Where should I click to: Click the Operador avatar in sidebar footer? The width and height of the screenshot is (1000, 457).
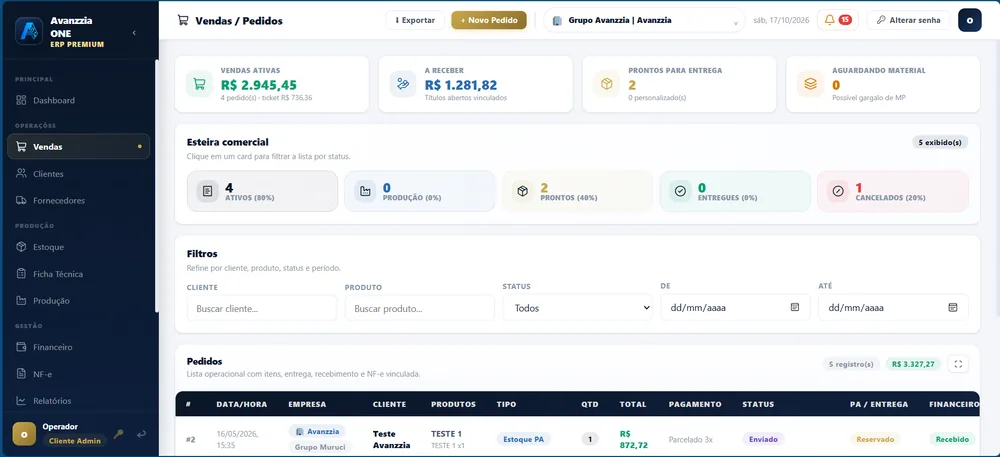point(24,434)
